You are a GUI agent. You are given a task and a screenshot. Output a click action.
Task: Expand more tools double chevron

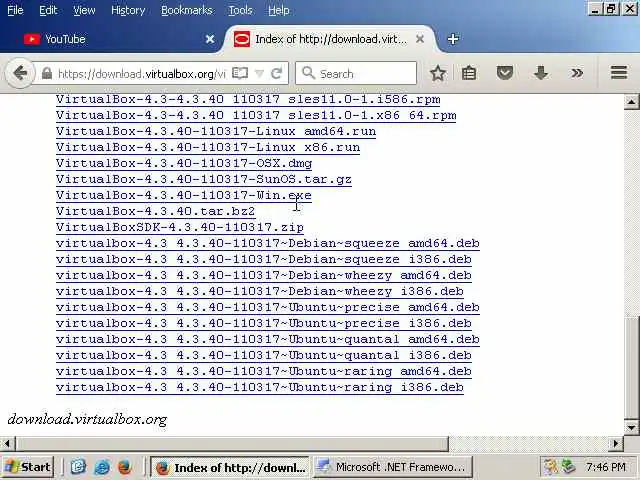click(x=577, y=73)
